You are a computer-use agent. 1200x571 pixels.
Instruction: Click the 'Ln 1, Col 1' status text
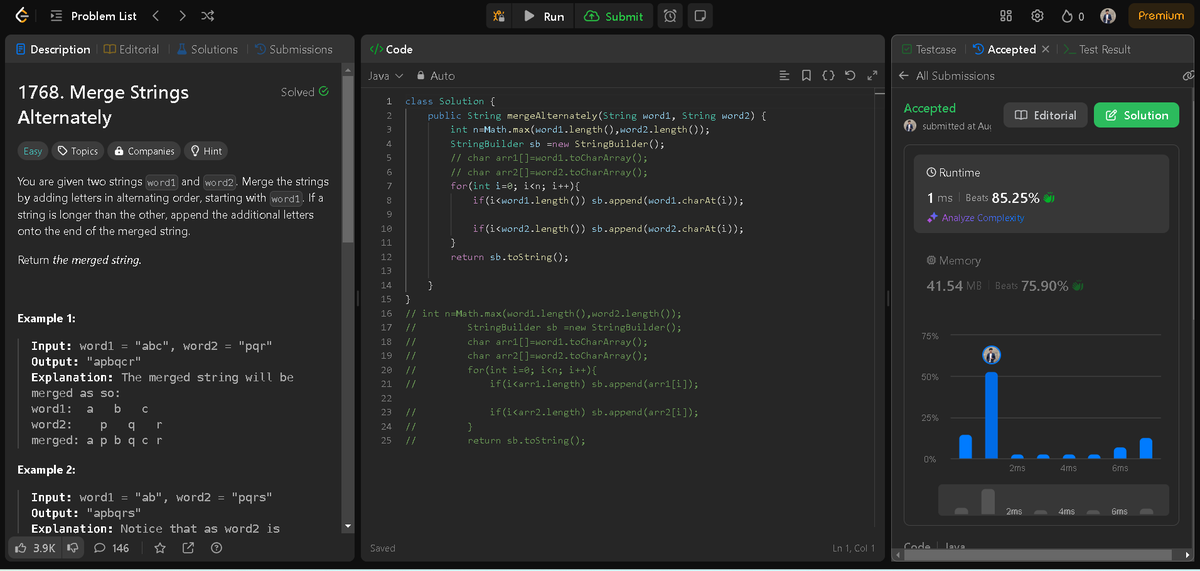point(853,548)
